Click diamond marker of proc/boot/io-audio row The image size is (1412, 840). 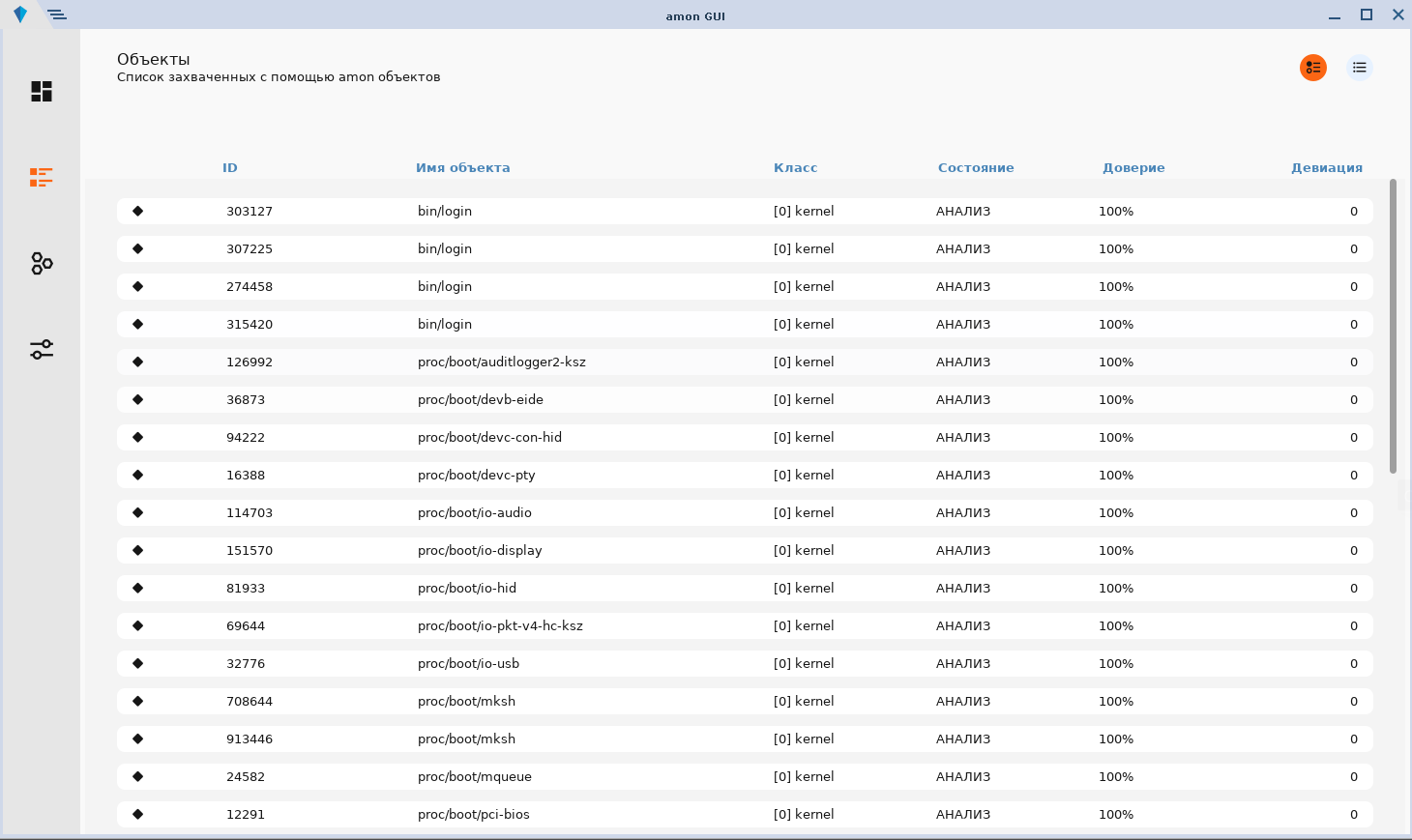pos(137,512)
